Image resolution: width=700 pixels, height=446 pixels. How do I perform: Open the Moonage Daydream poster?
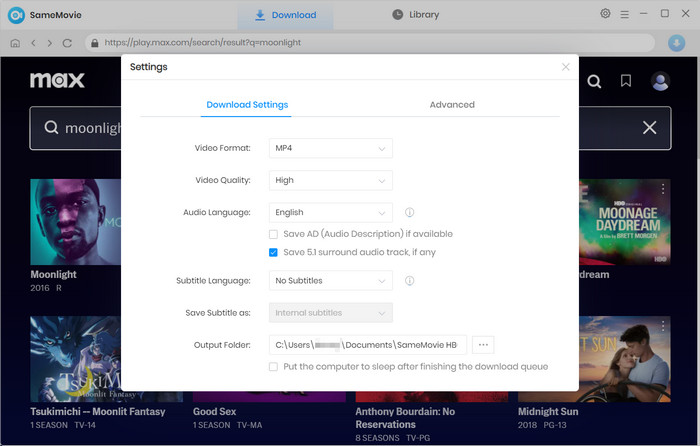pyautogui.click(x=625, y=222)
